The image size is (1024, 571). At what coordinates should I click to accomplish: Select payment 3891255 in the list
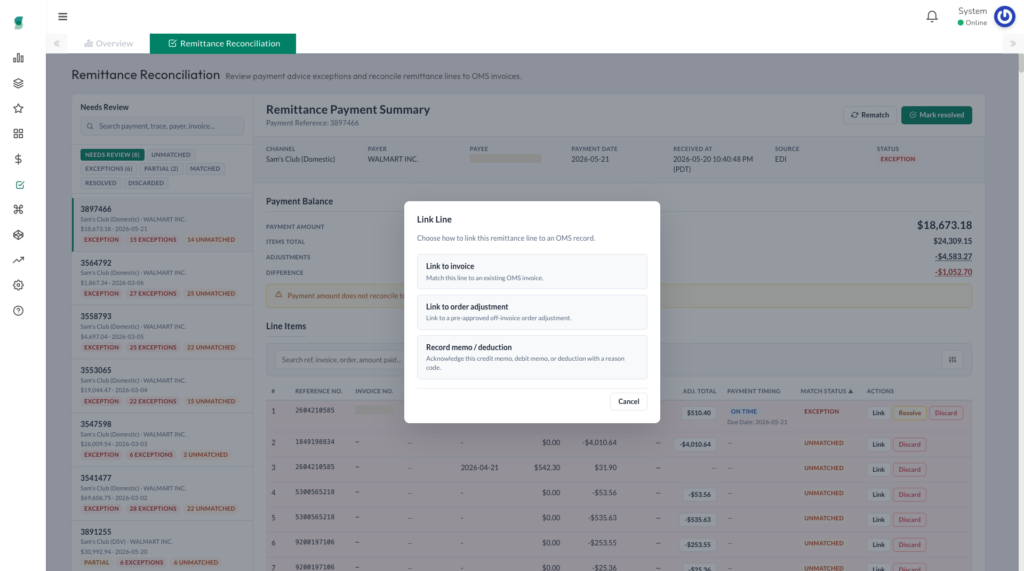click(163, 547)
